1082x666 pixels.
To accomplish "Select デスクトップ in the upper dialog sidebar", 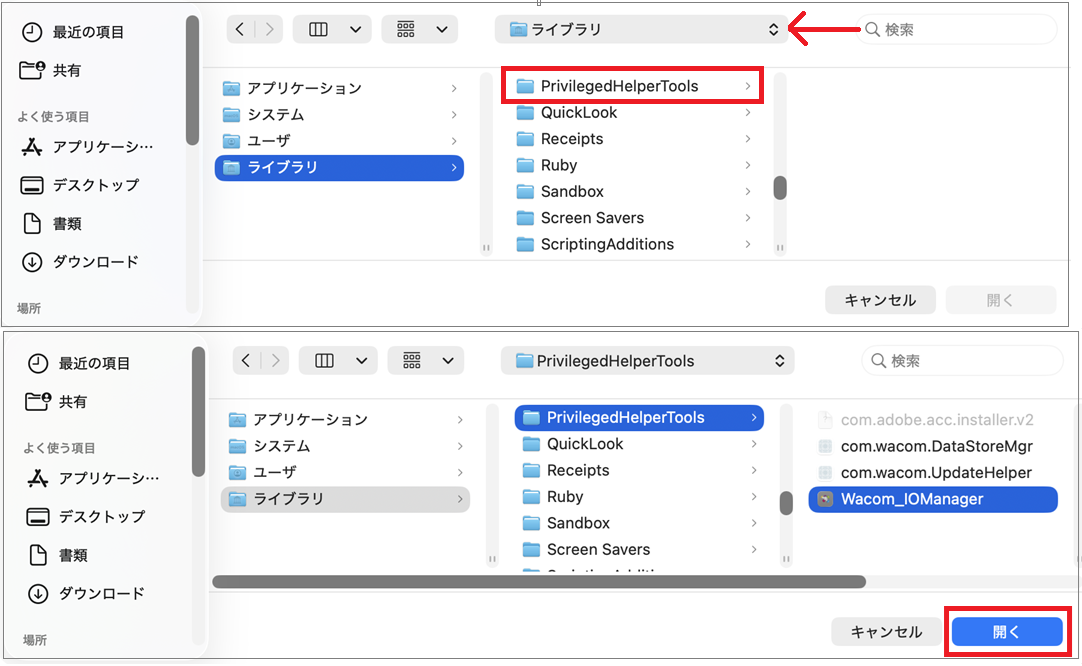I will click(x=80, y=185).
